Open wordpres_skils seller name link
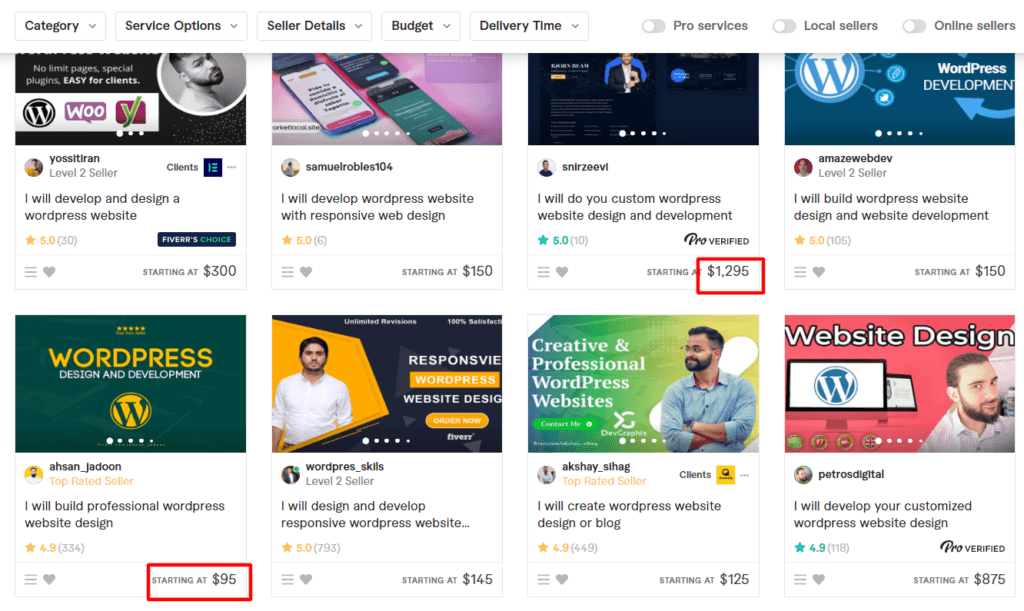The height and width of the screenshot is (611, 1024). pos(345,467)
